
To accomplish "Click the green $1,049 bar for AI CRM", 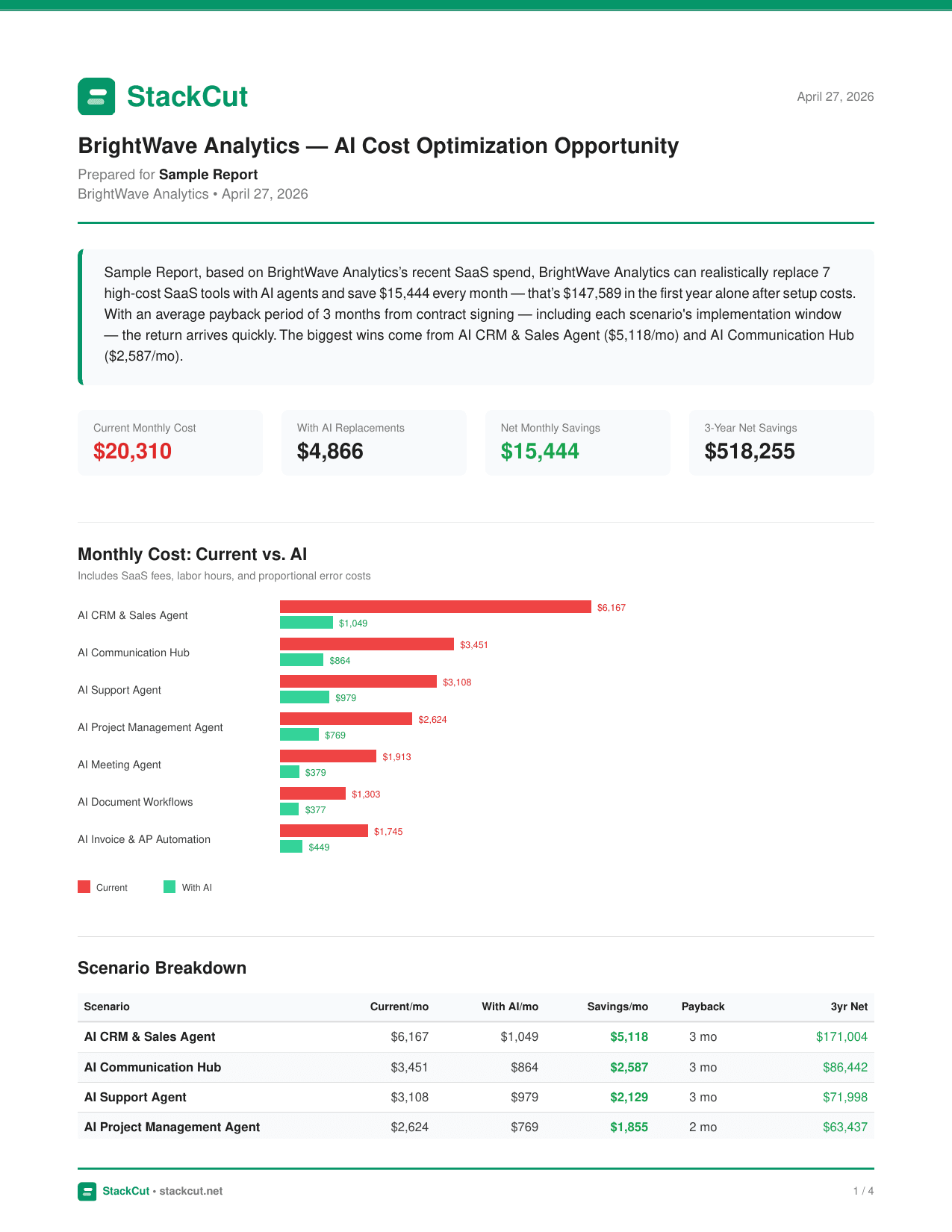I will [306, 623].
